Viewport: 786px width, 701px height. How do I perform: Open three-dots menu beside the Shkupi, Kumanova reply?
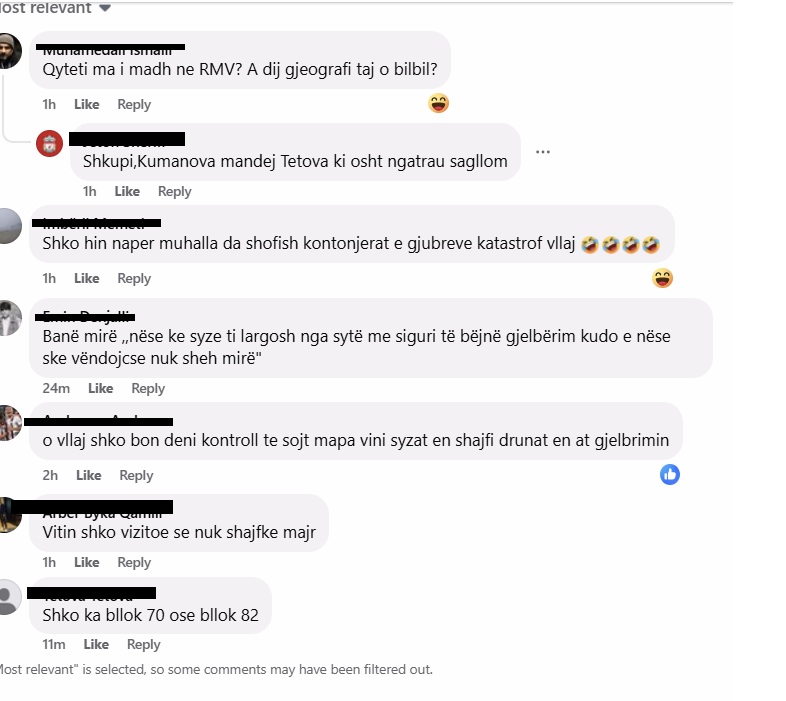[542, 151]
